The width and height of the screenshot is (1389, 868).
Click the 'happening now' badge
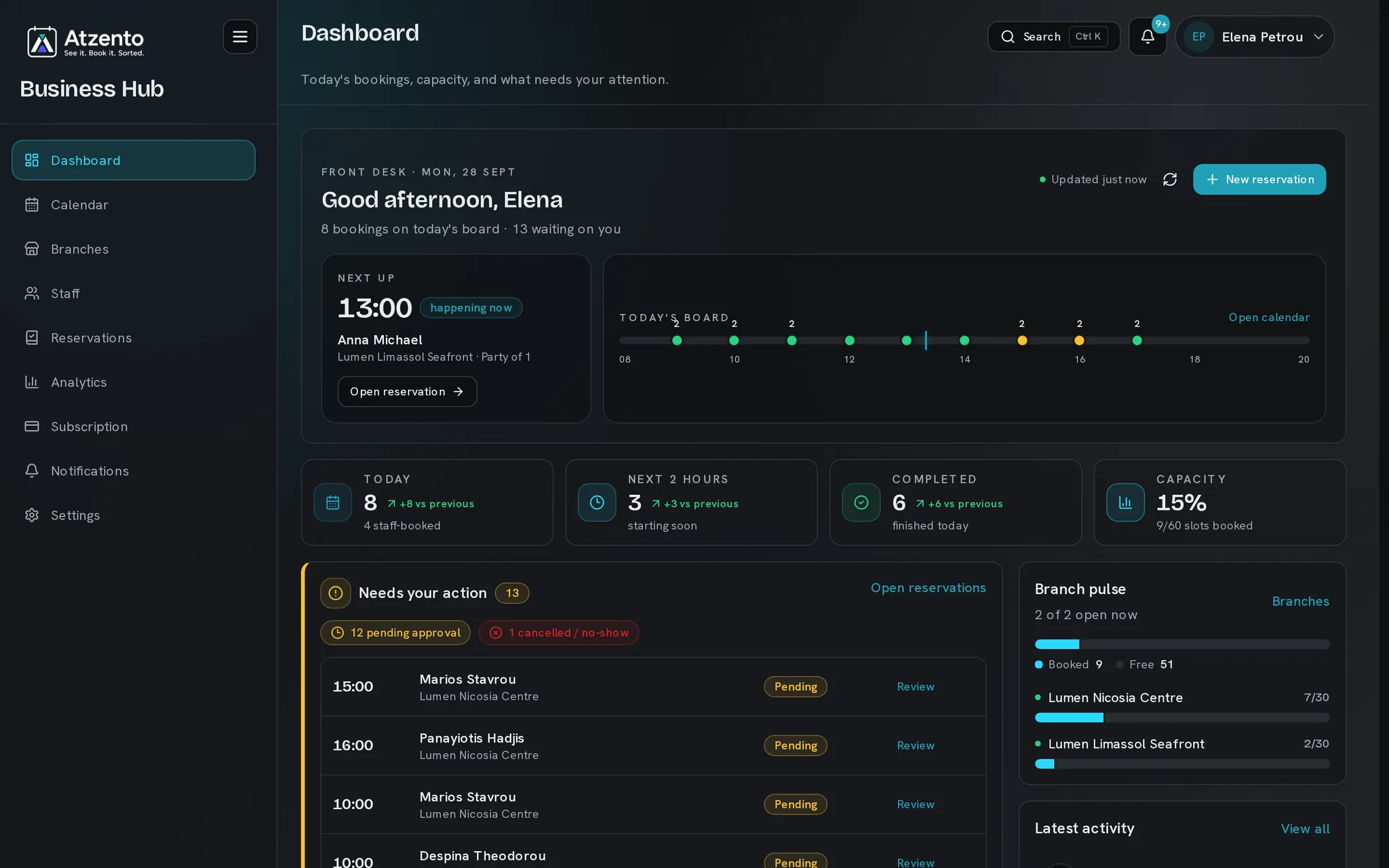(471, 308)
